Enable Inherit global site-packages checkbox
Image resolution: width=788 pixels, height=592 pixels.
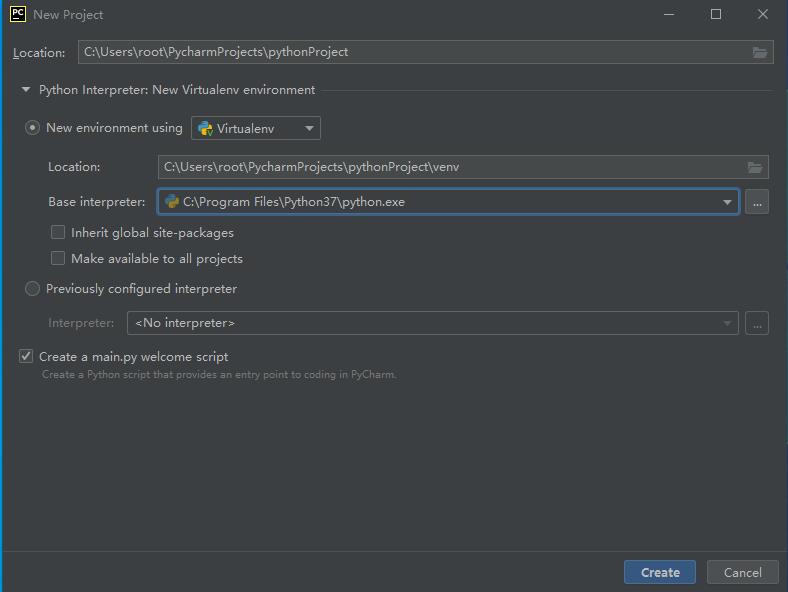click(58, 233)
